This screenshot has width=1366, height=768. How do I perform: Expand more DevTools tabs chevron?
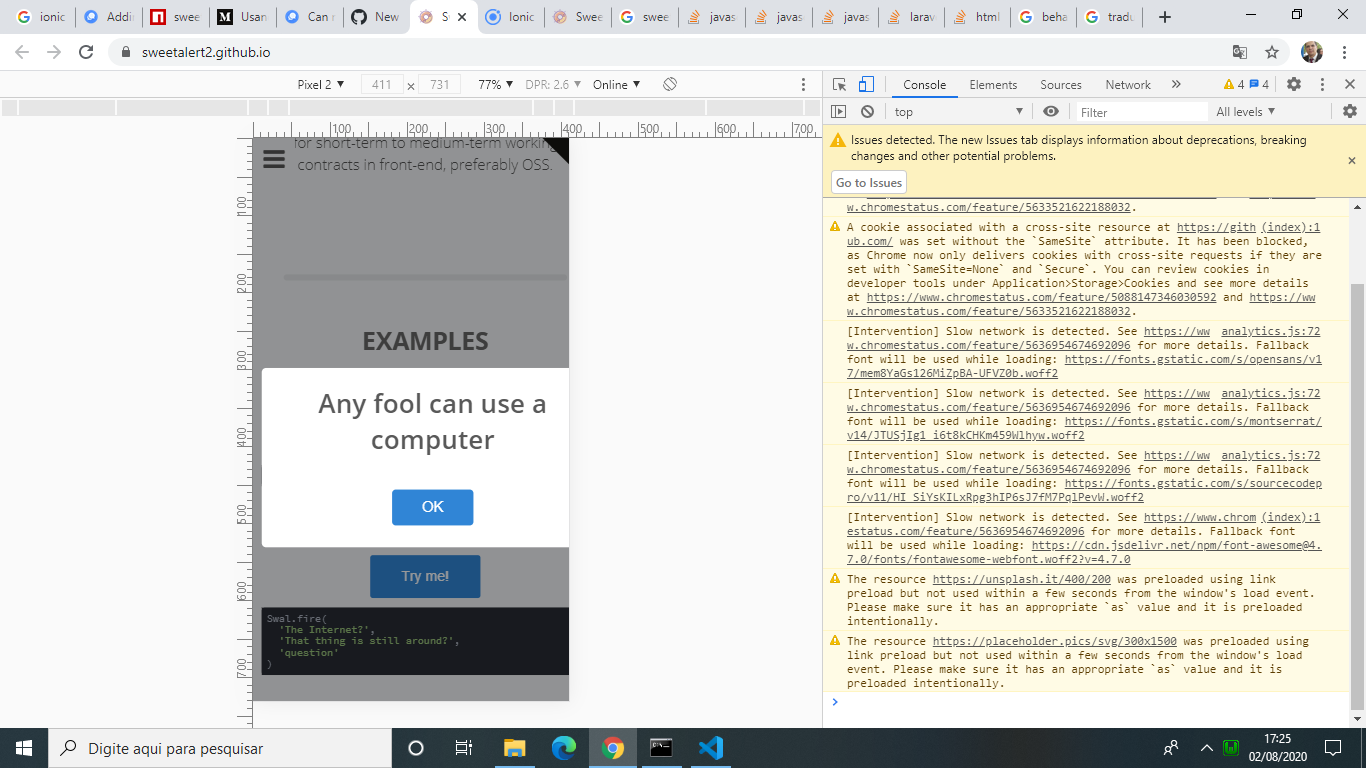(1176, 85)
